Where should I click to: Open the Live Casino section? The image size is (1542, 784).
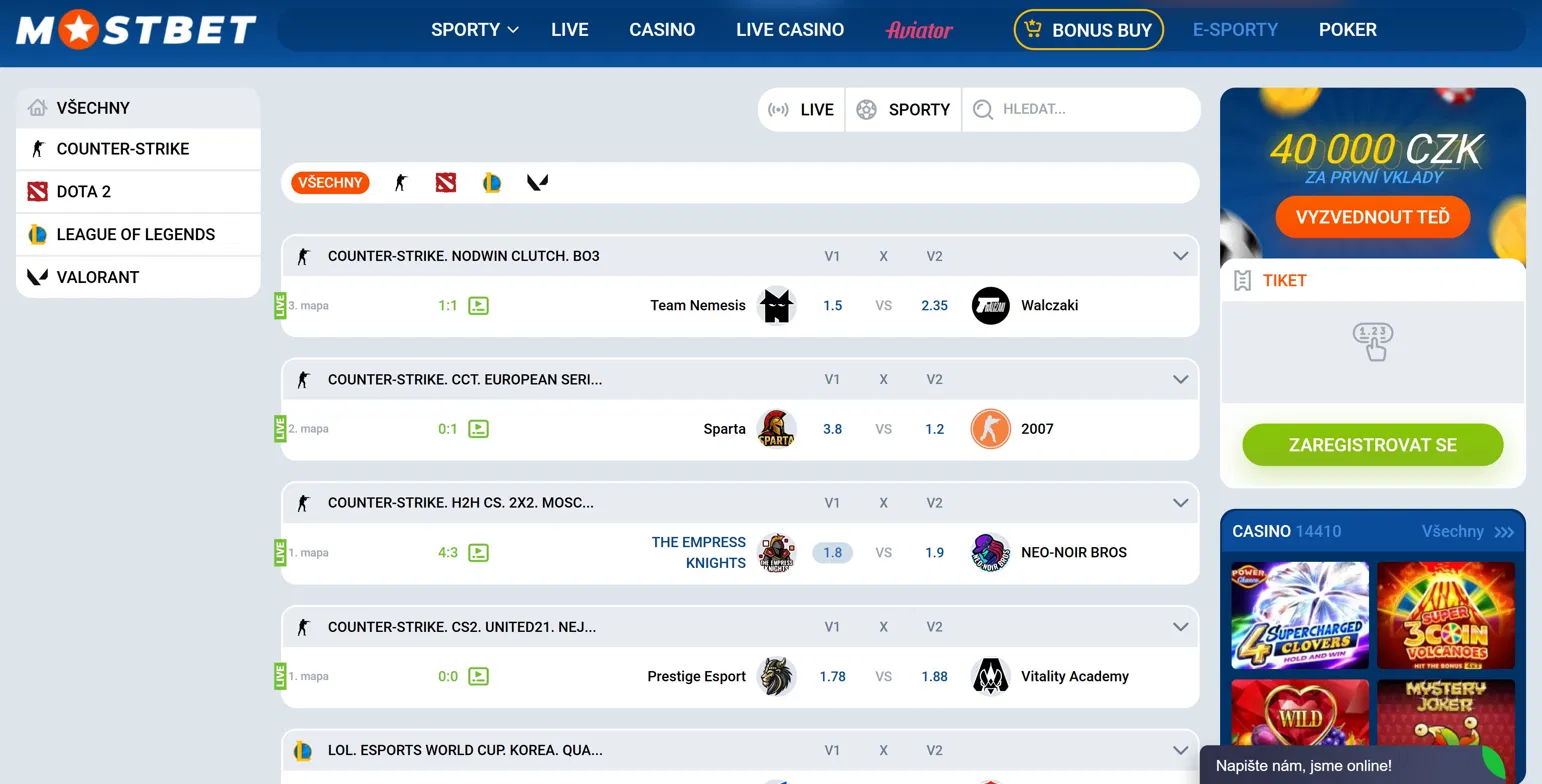[790, 30]
